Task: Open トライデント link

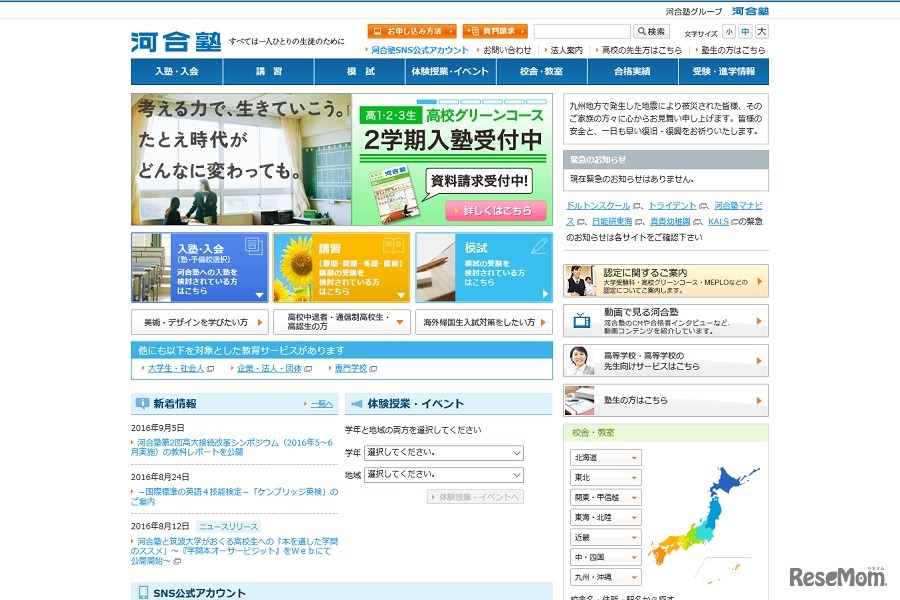Action: click(672, 206)
